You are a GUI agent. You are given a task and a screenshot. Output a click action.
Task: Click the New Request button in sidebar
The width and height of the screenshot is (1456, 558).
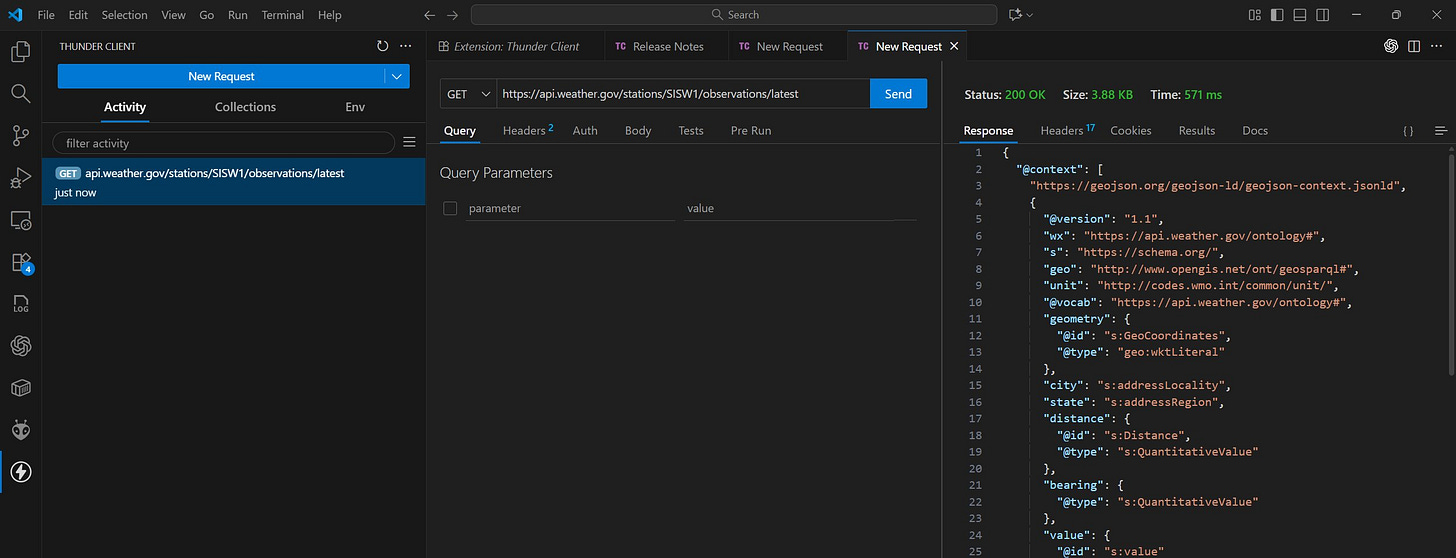click(221, 76)
